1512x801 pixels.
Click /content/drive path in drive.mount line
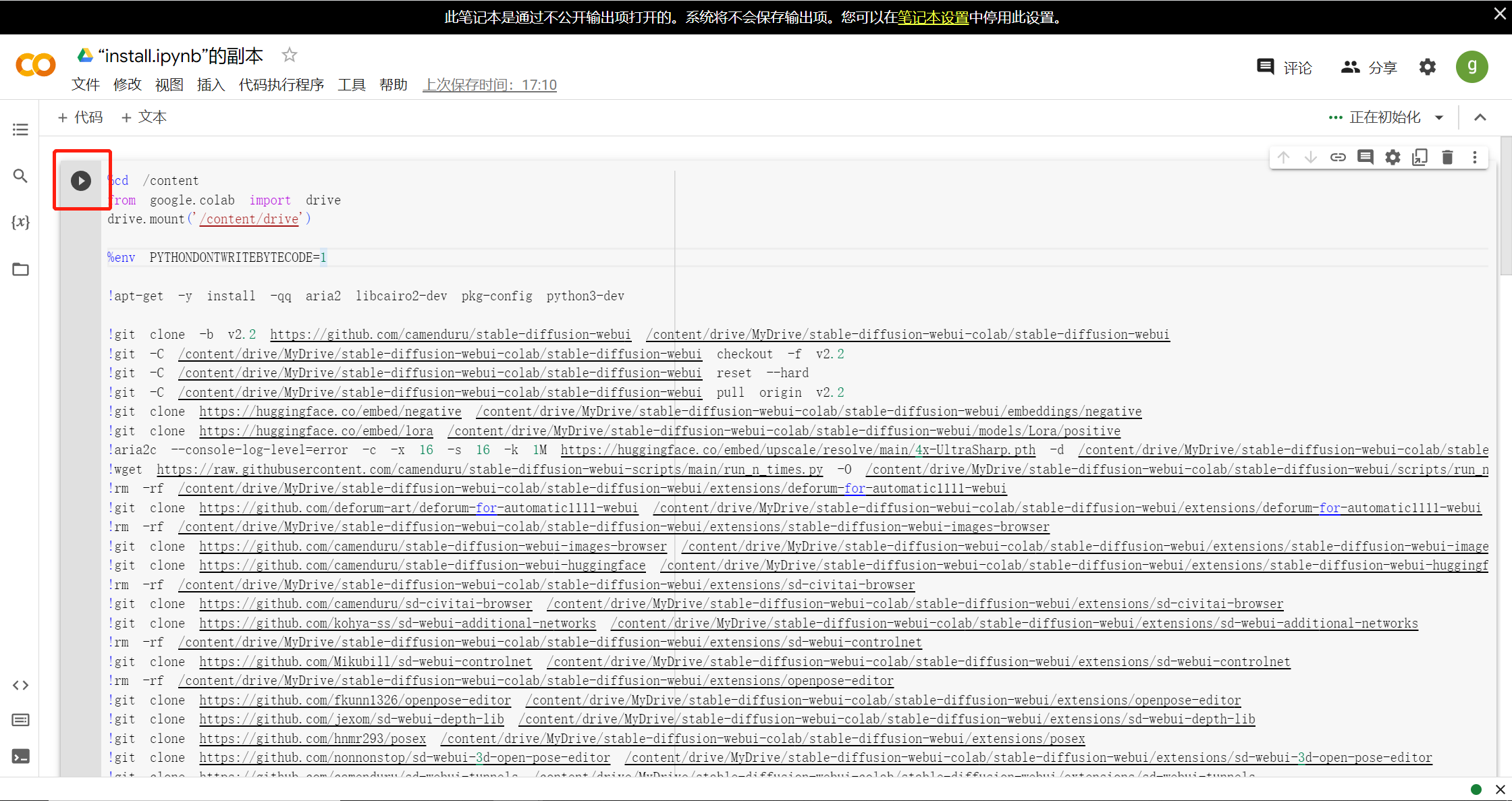coord(249,219)
